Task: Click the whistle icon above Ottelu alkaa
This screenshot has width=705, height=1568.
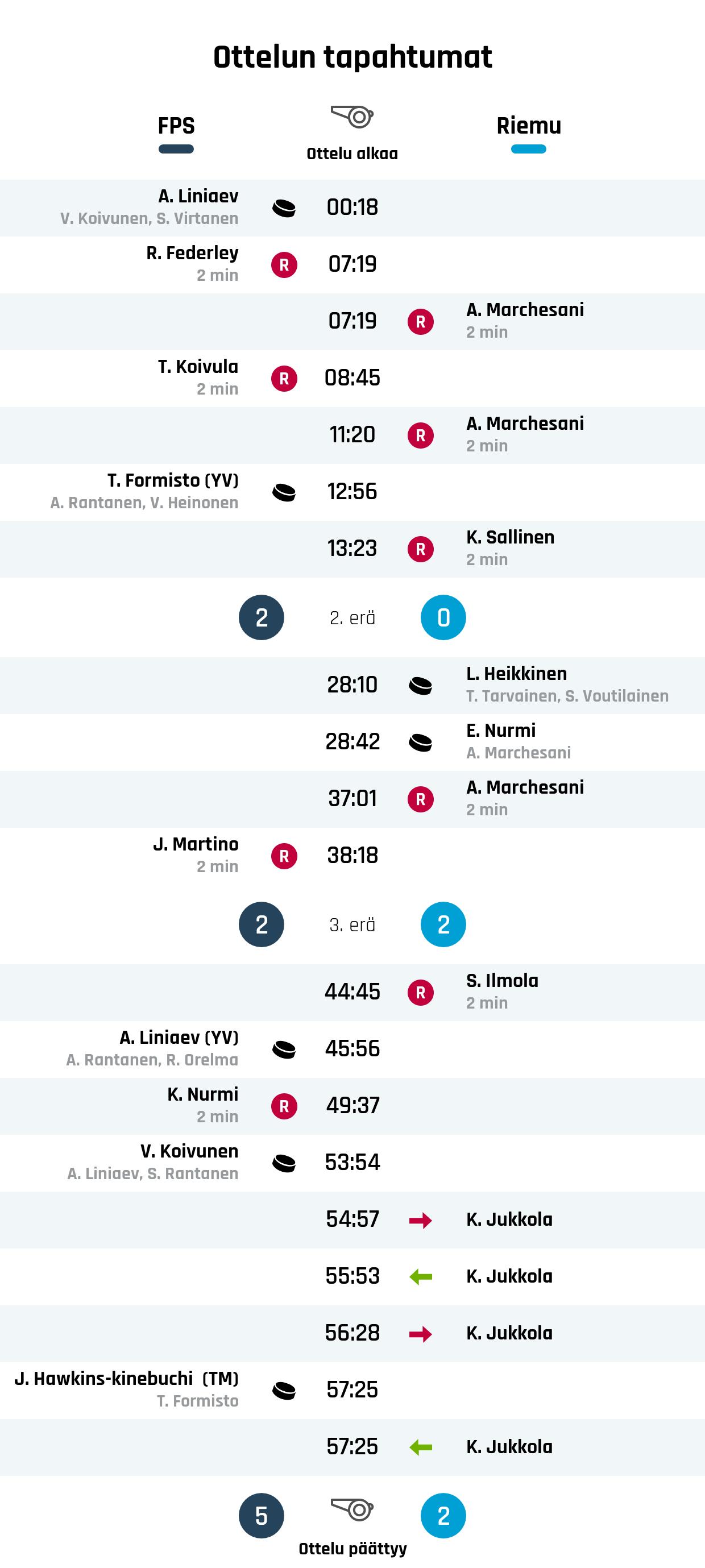Action: pos(352,116)
